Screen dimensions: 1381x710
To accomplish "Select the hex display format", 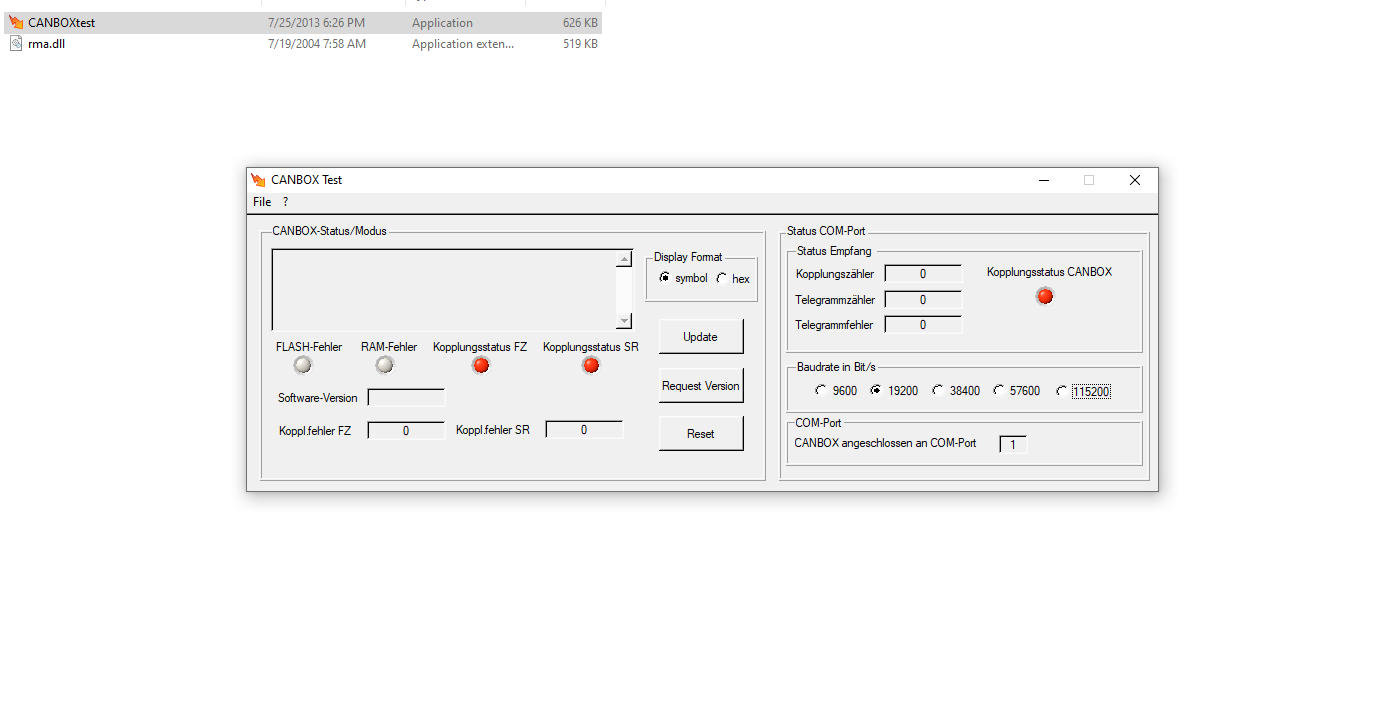I will tap(722, 279).
